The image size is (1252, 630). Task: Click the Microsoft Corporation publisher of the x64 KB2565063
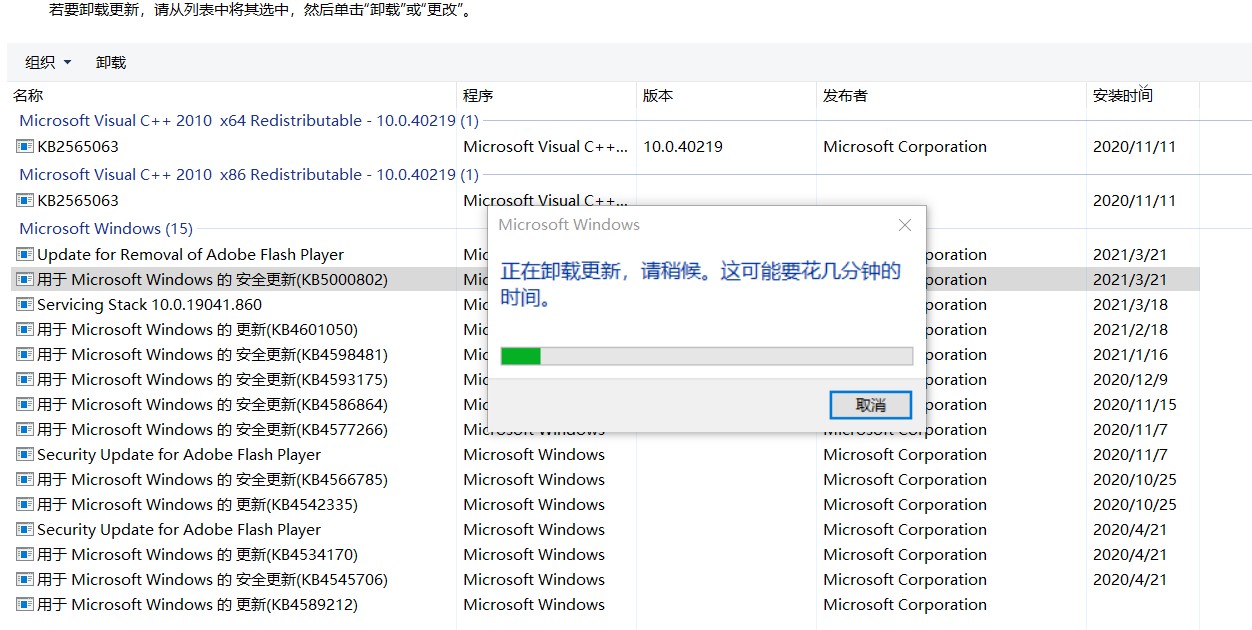pyautogui.click(x=905, y=146)
